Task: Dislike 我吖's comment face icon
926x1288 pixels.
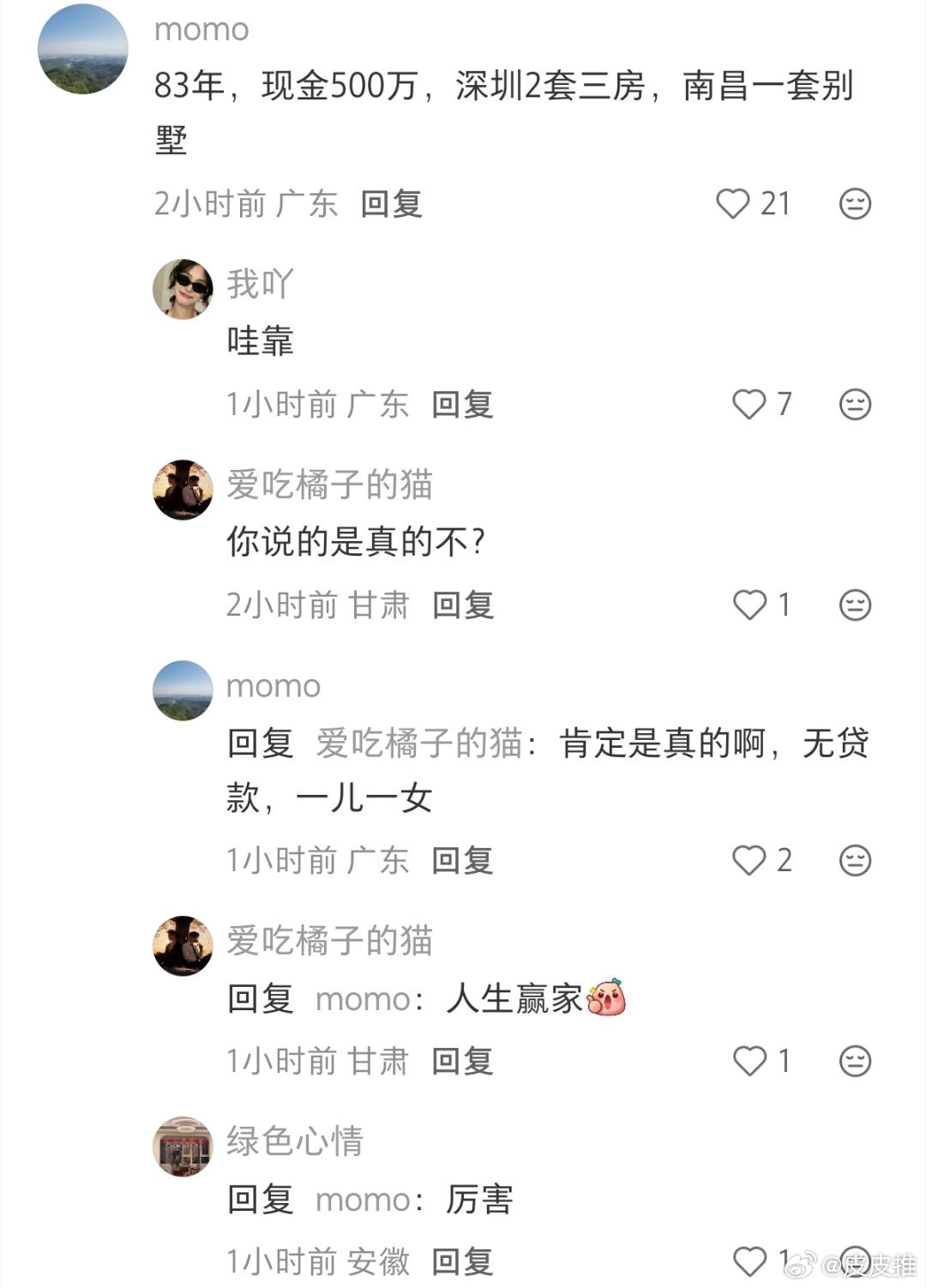Action: 855,404
